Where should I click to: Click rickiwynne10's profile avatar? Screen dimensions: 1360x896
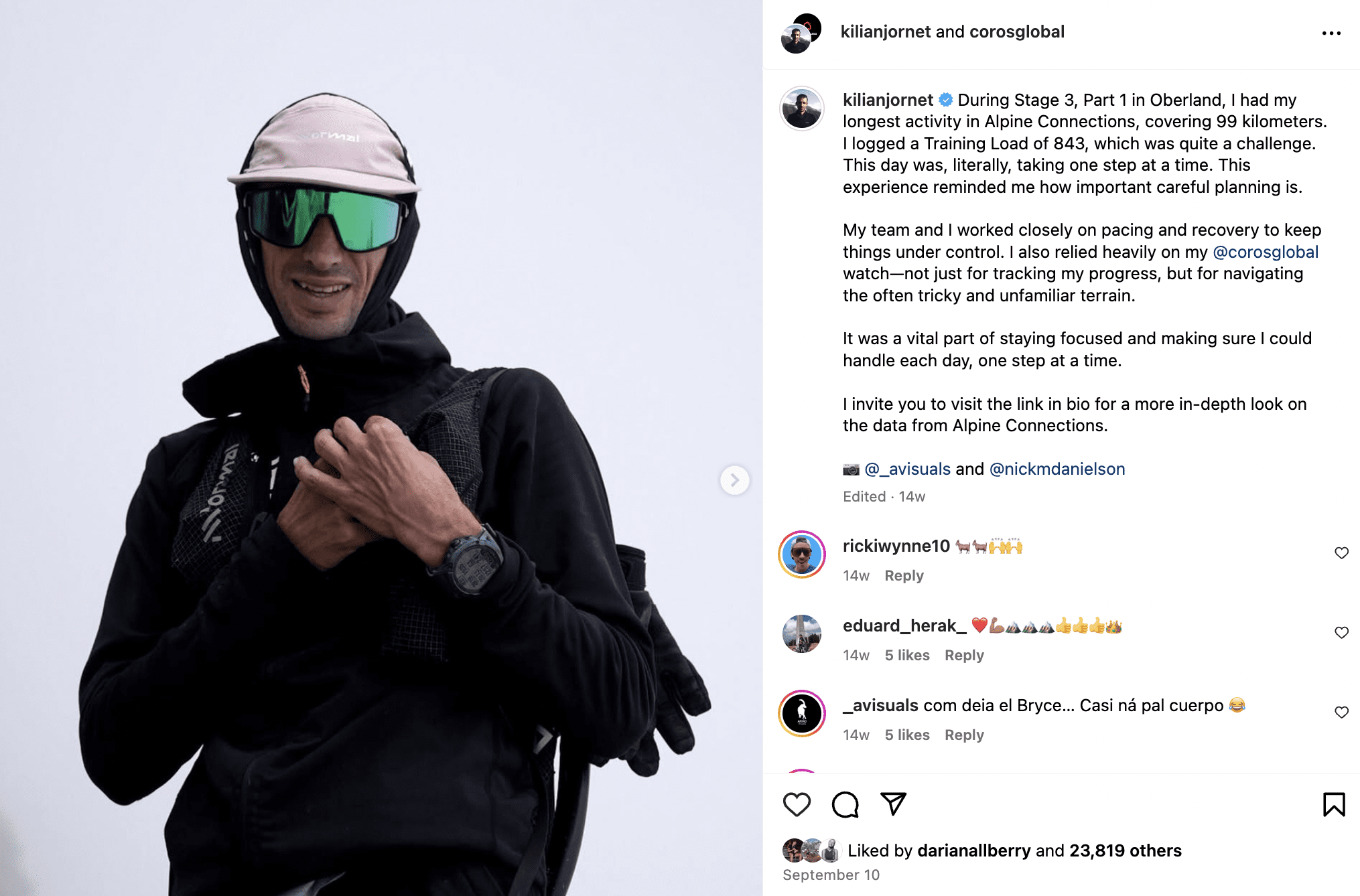pos(801,554)
